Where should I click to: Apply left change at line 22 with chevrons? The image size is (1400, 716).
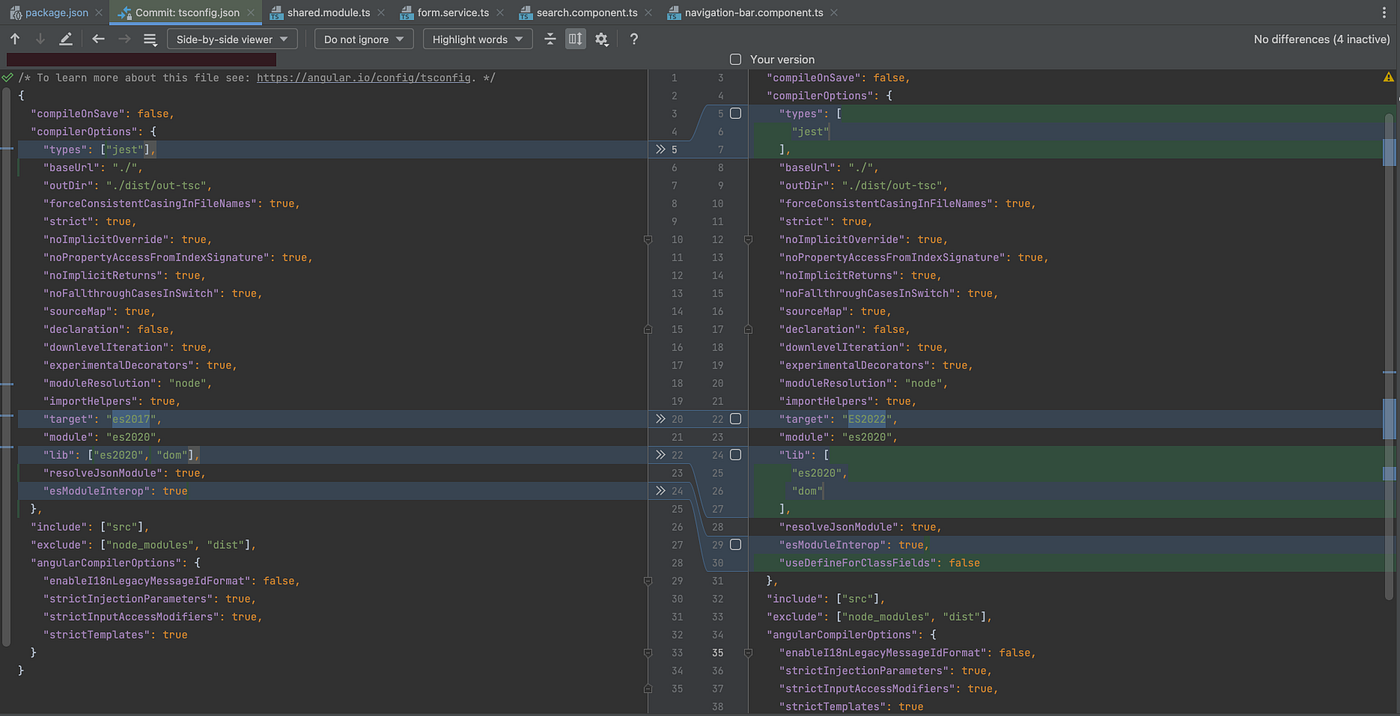pos(660,455)
